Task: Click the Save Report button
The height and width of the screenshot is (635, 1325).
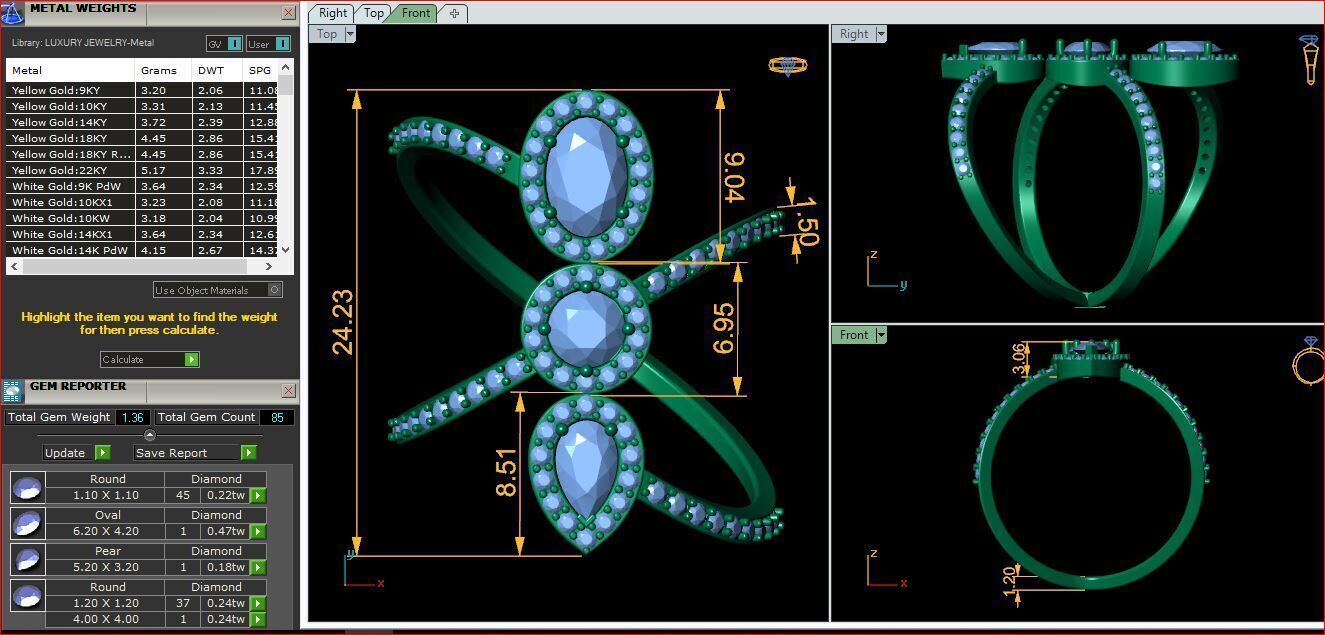Action: point(195,453)
